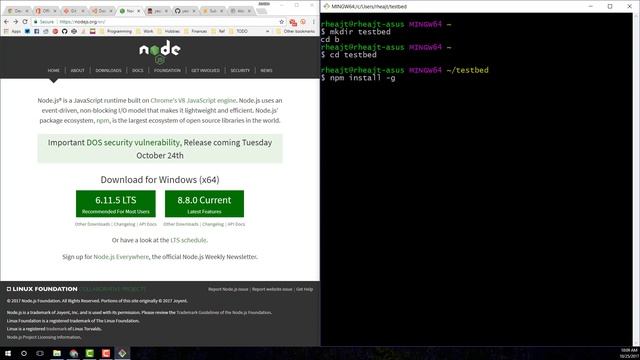Click the terminal command line 'npm install -g'
The height and width of the screenshot is (360, 640).
point(363,78)
